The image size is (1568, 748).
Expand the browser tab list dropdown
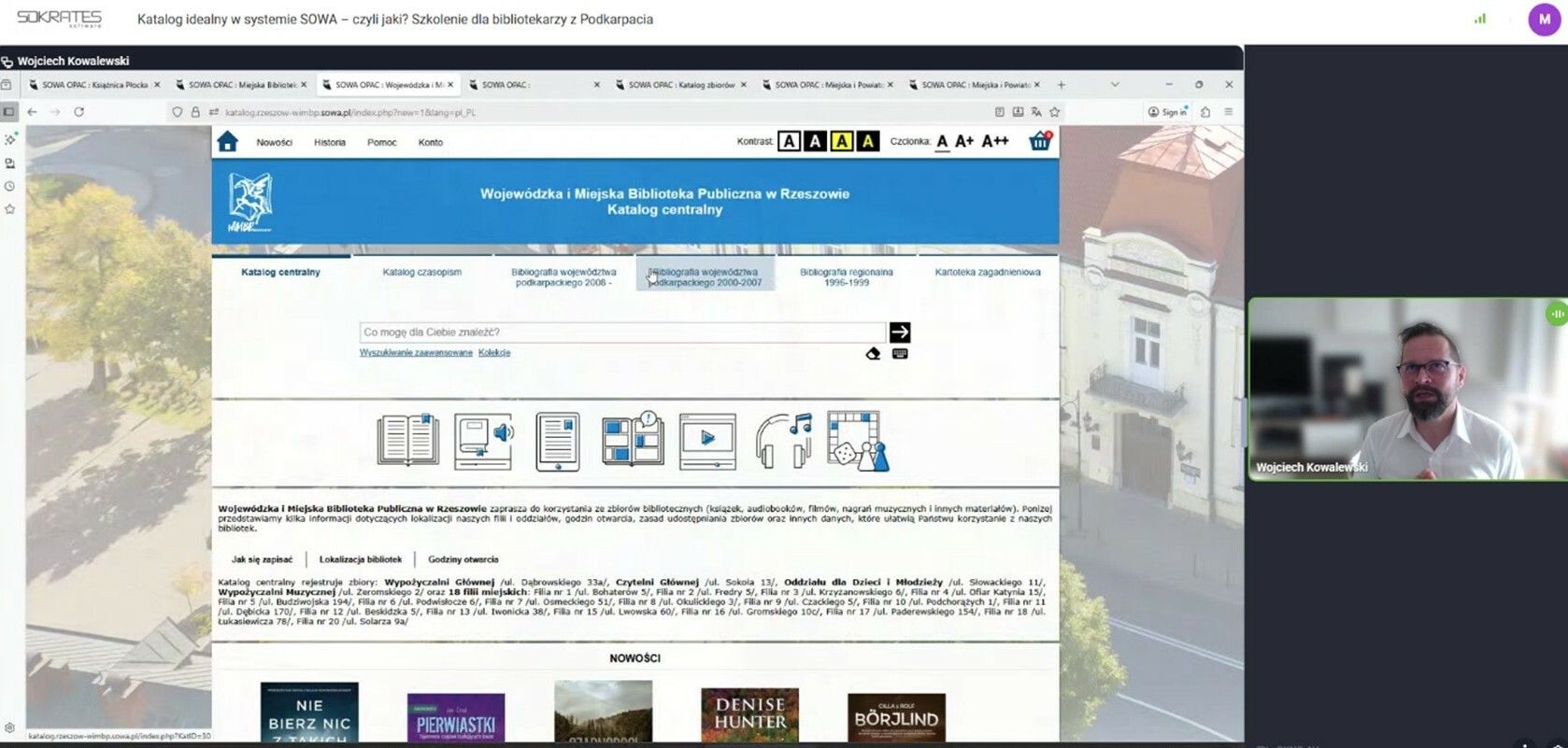(x=1115, y=84)
